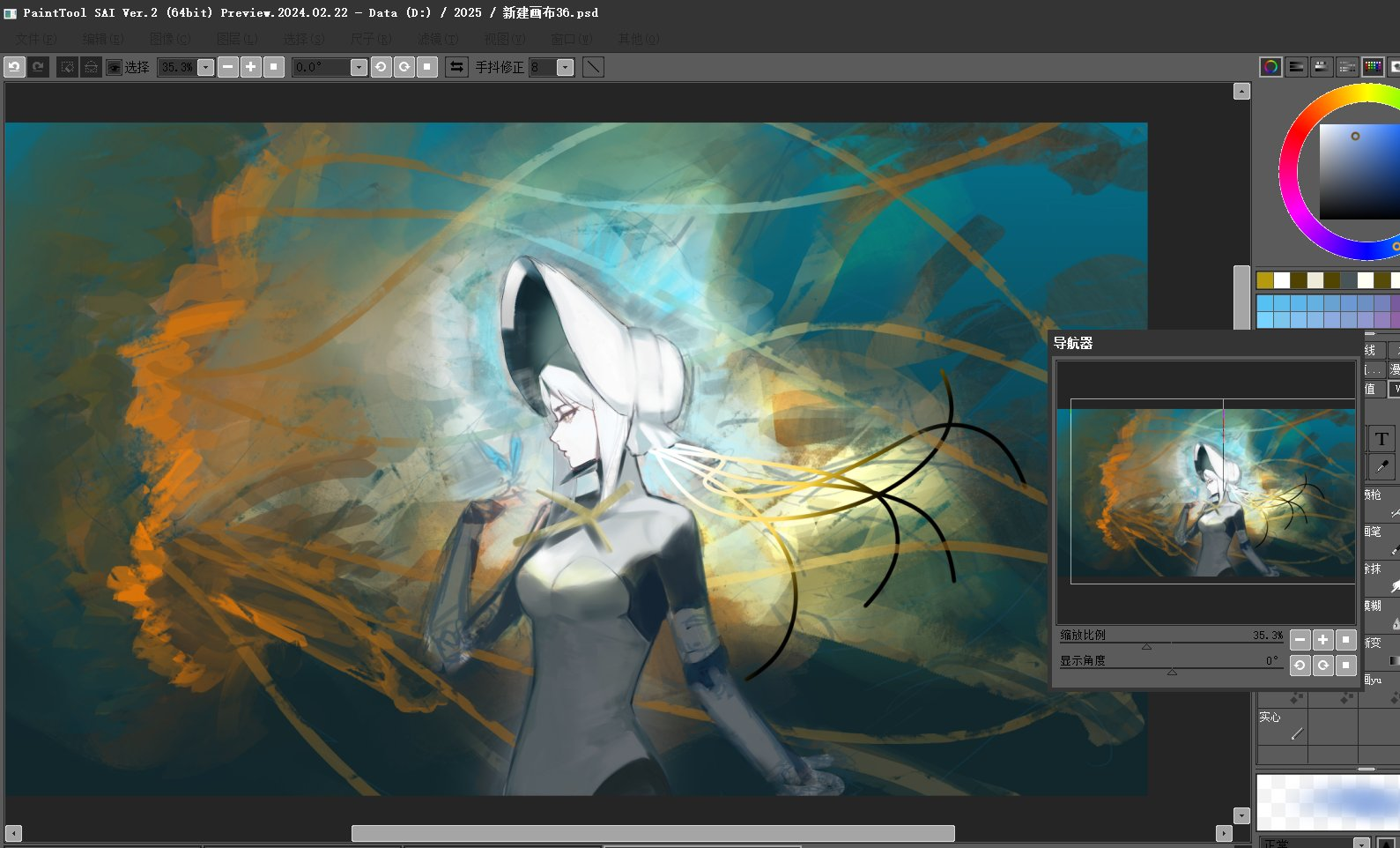
Task: Click the Navigator 显示角度 angle slider handle
Action: (1172, 672)
